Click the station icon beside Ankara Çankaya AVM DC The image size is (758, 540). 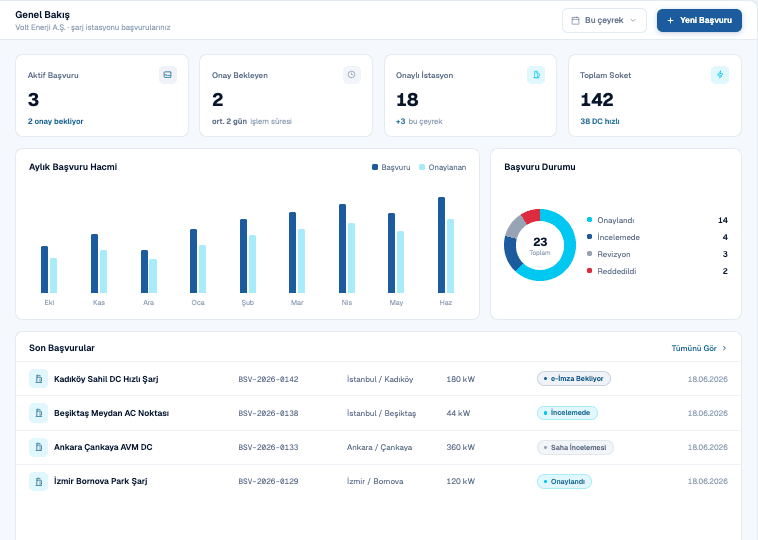pyautogui.click(x=38, y=447)
